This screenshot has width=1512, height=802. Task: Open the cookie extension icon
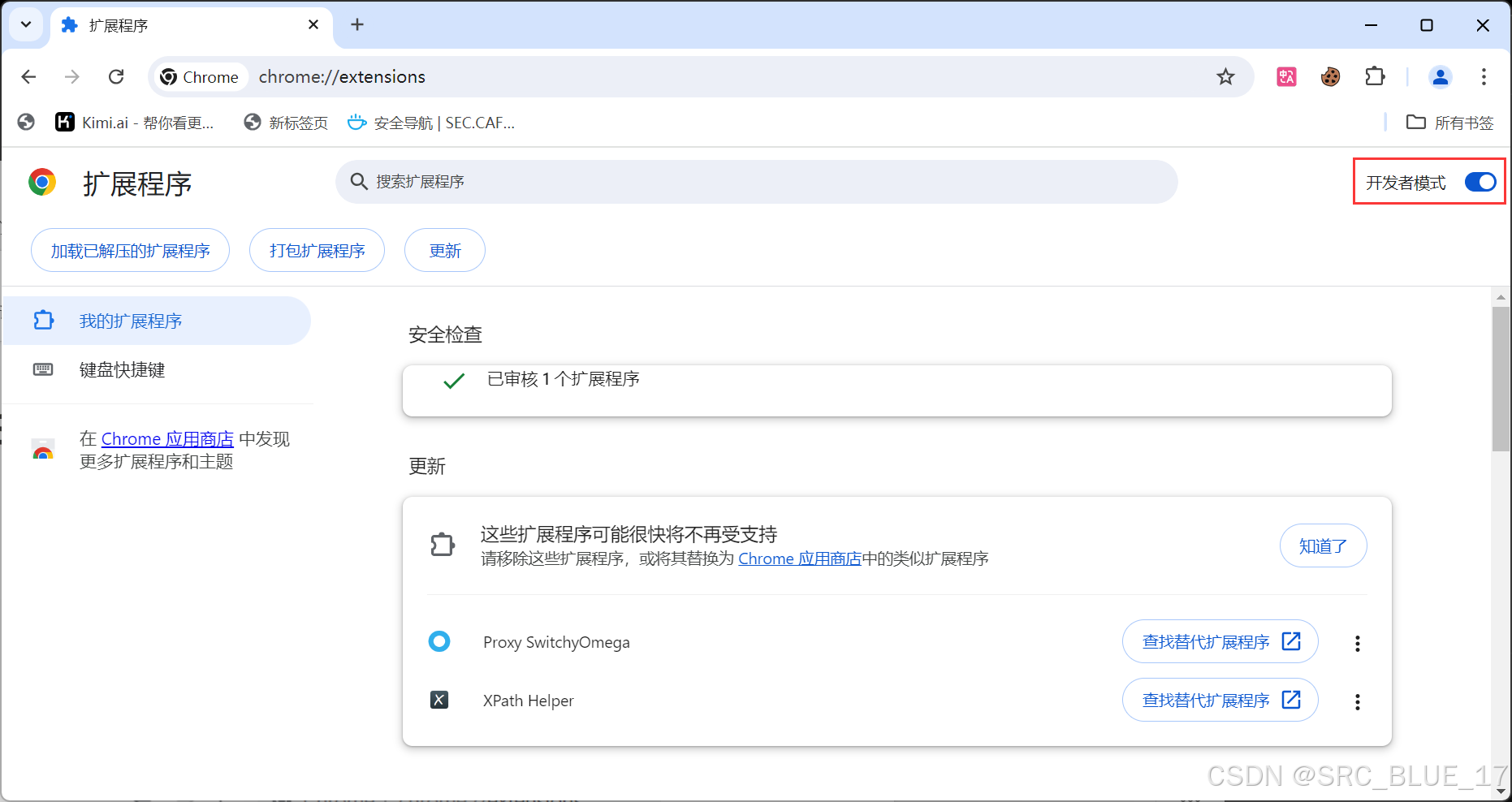tap(1330, 76)
